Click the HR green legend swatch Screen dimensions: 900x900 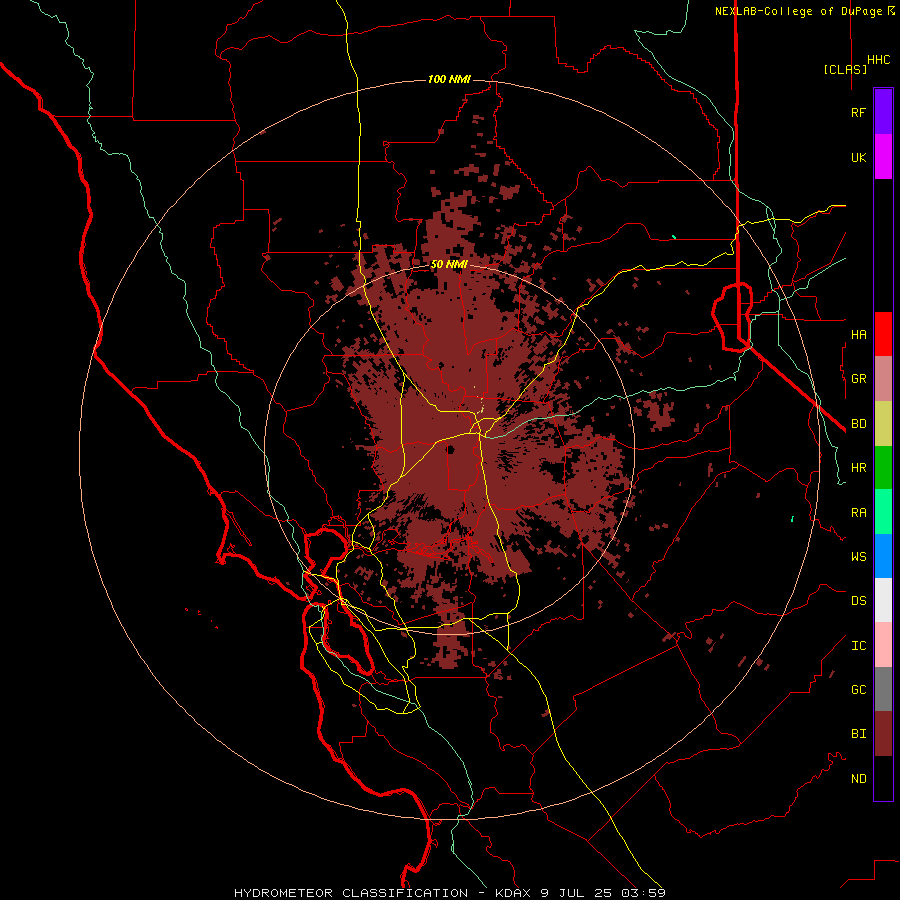(883, 468)
